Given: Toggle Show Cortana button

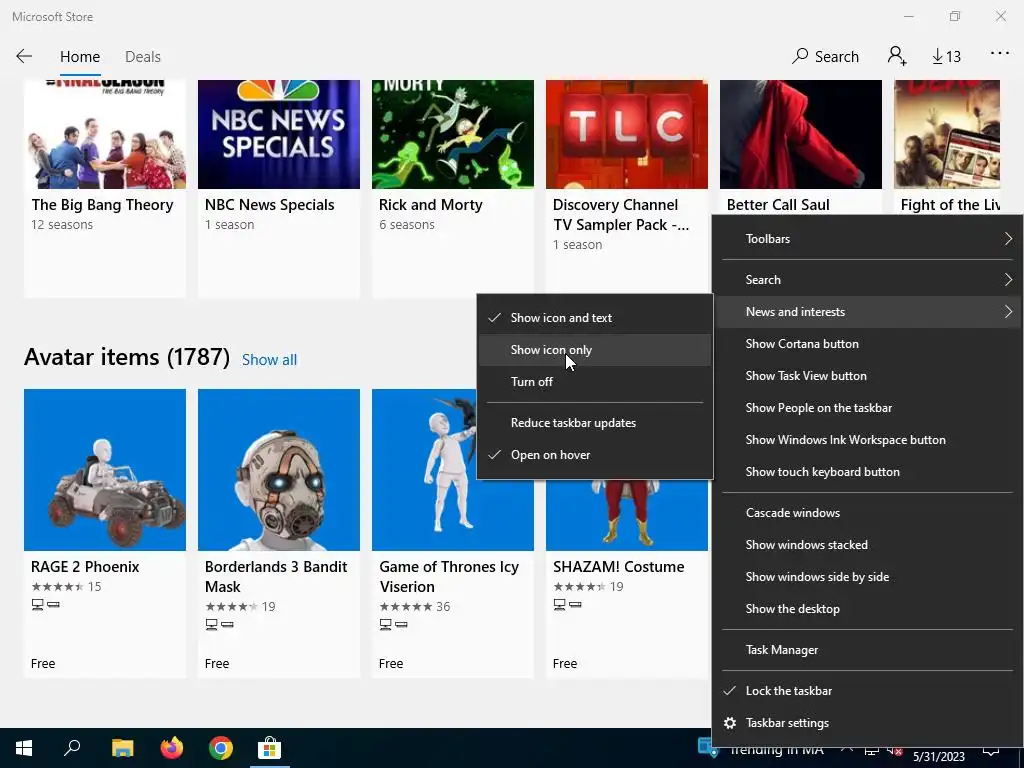Looking at the screenshot, I should [869, 344].
